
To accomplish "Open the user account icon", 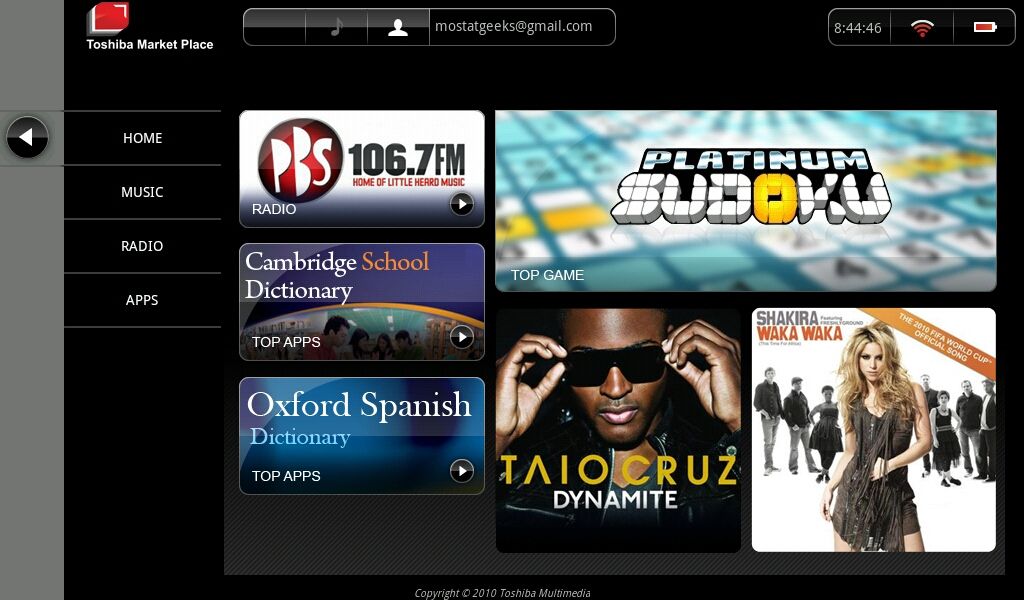I will (398, 27).
